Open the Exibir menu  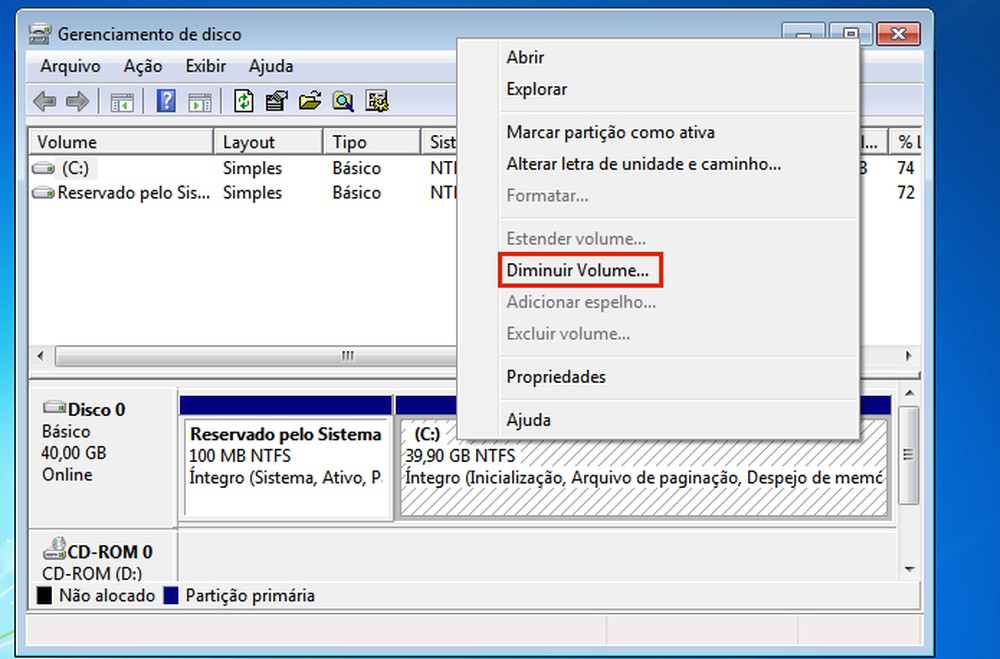point(206,66)
